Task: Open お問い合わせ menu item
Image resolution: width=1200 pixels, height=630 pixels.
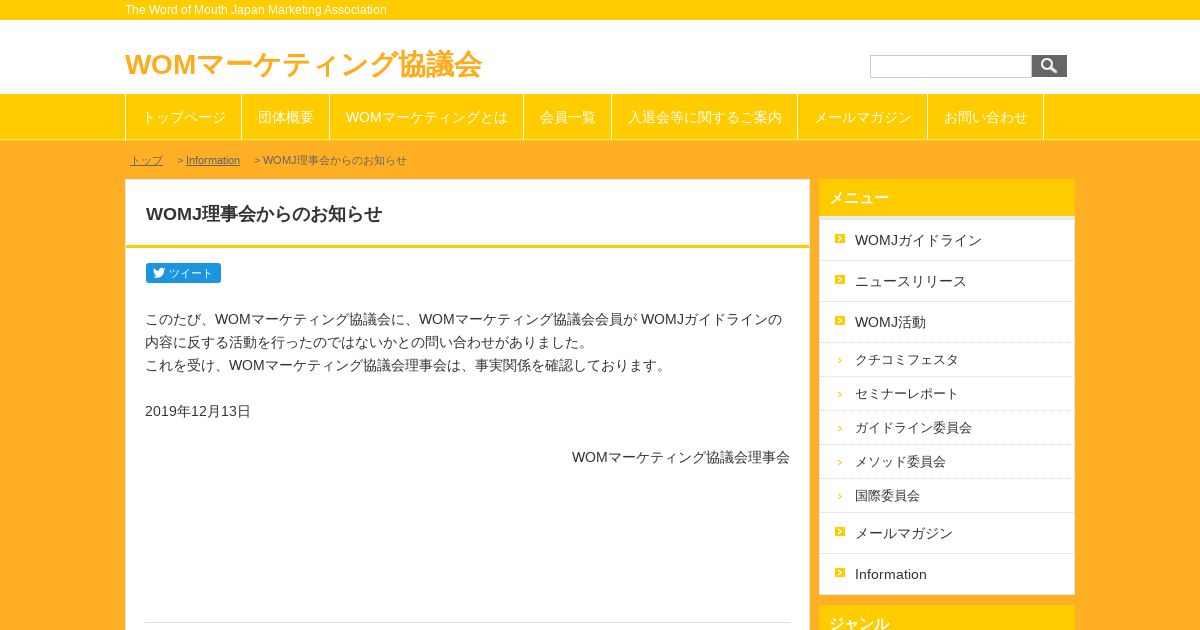Action: (986, 117)
